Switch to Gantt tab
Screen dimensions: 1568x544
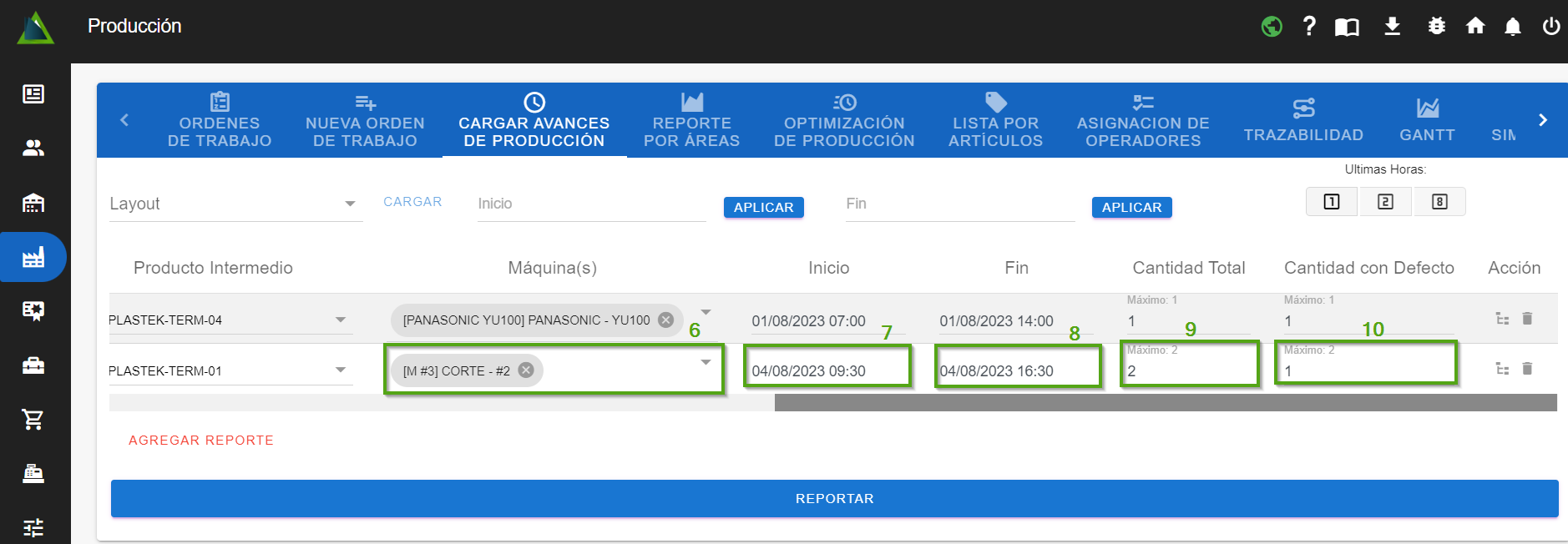click(x=1427, y=120)
